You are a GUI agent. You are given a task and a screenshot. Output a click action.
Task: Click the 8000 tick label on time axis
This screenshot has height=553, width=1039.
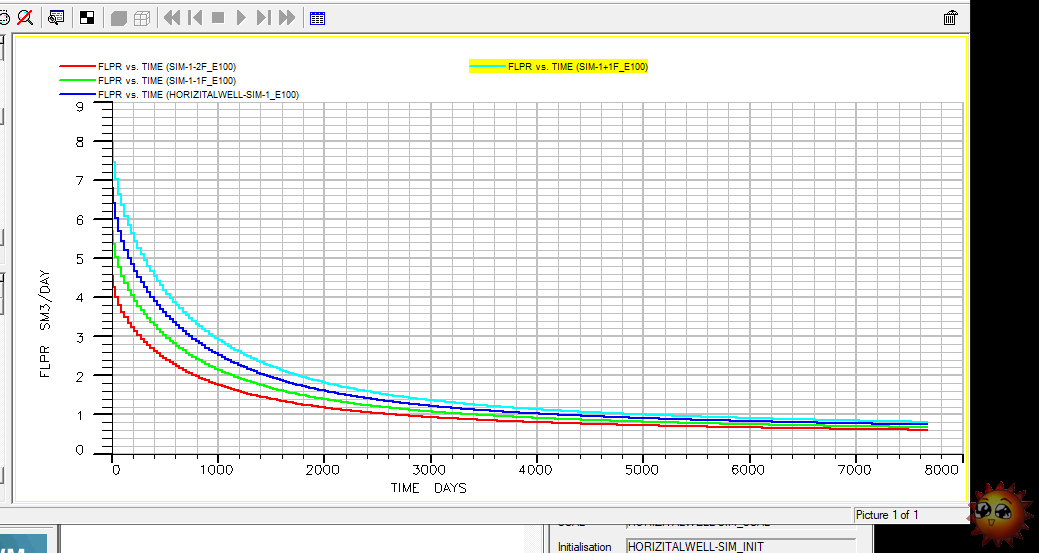click(941, 470)
